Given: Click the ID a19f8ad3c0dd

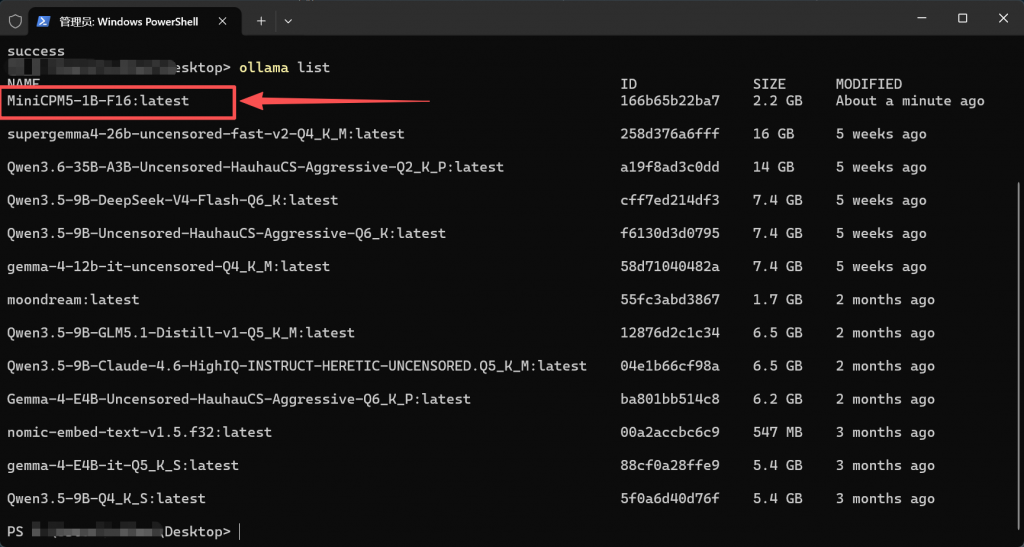Looking at the screenshot, I should pos(670,167).
